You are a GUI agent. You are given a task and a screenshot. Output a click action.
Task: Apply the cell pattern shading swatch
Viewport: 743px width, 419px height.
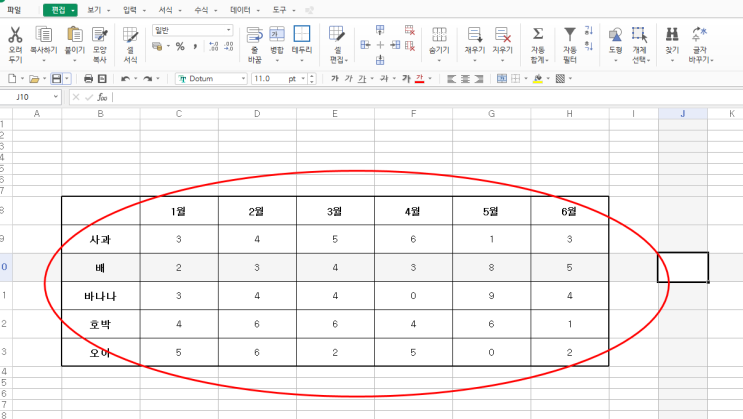(x=560, y=79)
